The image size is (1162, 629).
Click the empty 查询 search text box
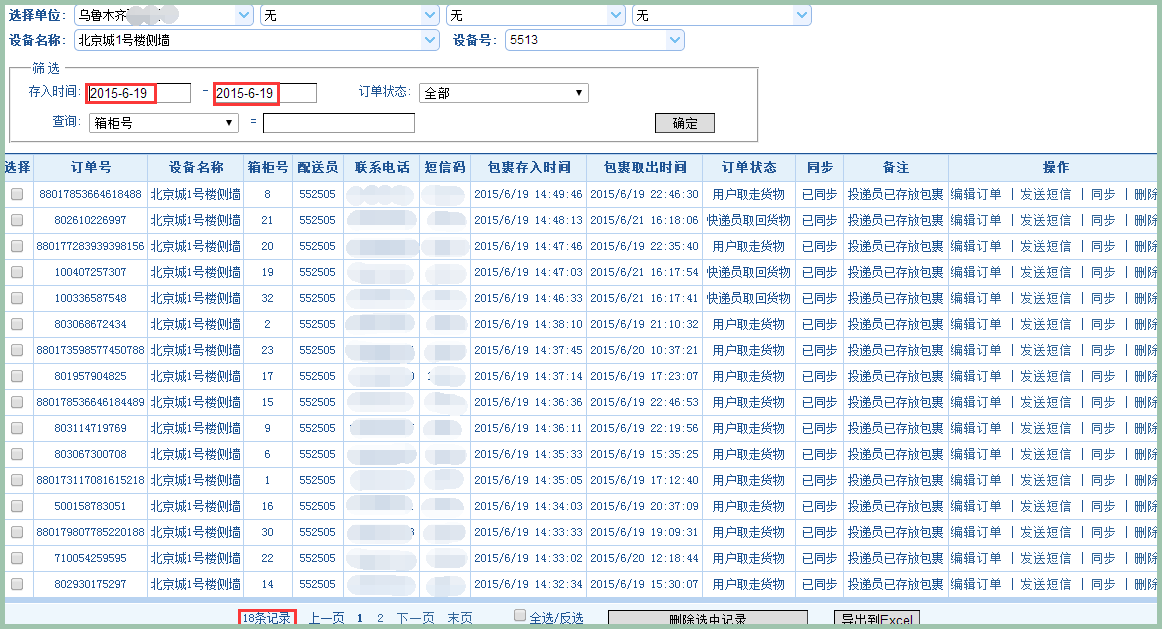(338, 123)
